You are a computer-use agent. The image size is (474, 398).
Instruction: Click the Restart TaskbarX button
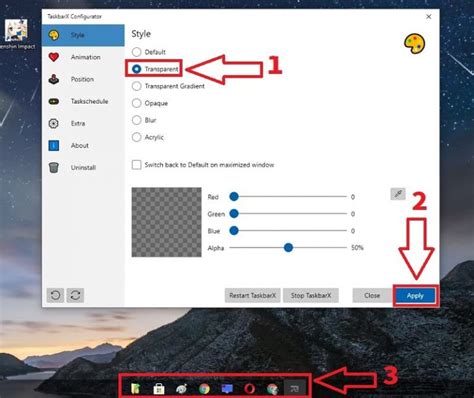252,295
